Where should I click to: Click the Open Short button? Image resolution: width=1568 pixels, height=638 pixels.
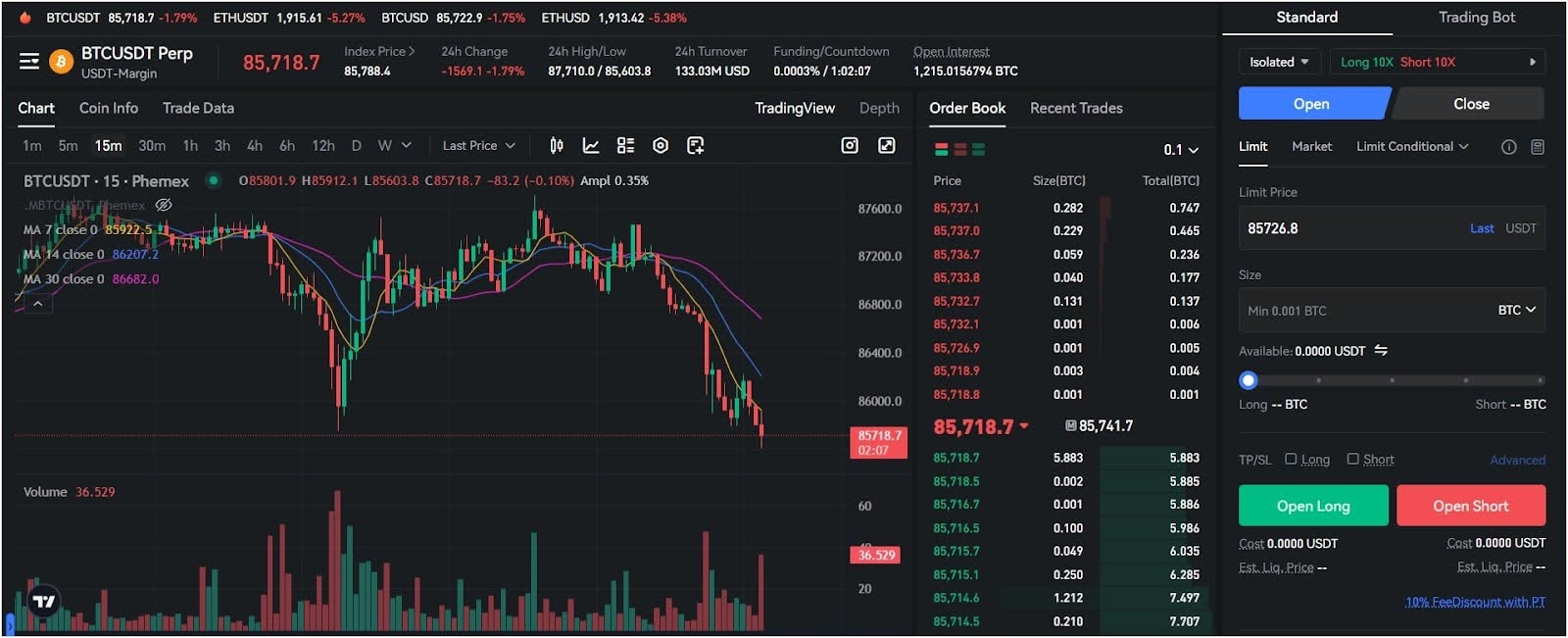coord(1471,506)
